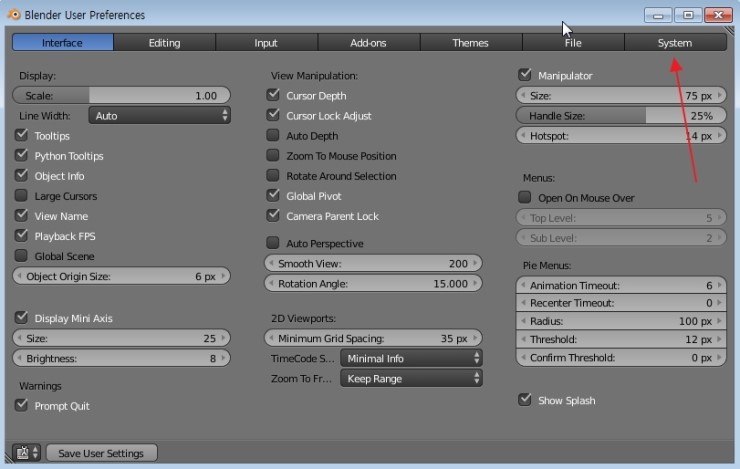Open the Line Width Auto dropdown
The image size is (740, 469).
160,116
